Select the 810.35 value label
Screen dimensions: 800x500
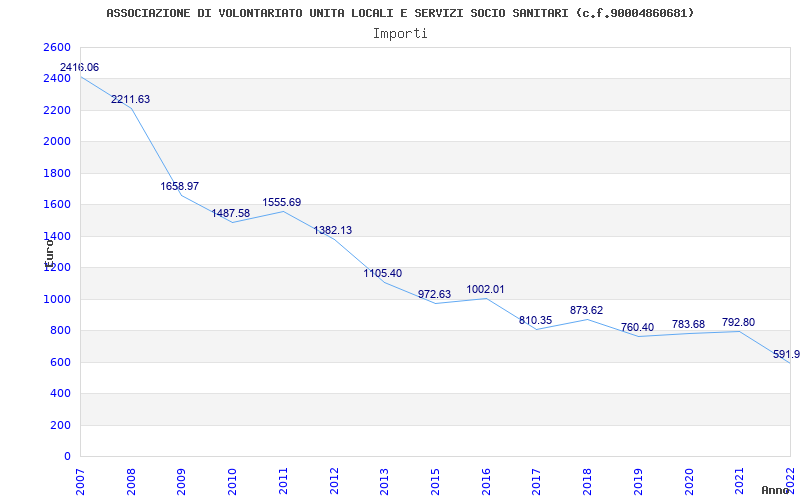tap(535, 321)
